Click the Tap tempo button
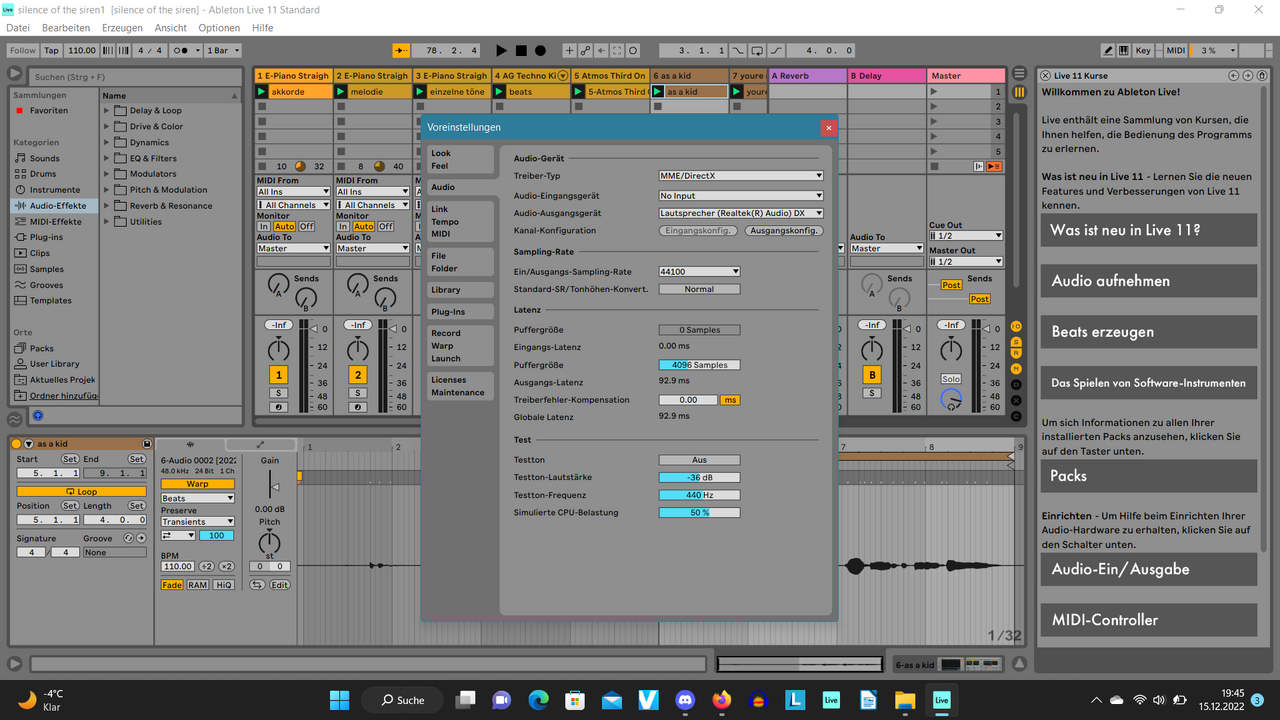1280x720 pixels. (51, 50)
